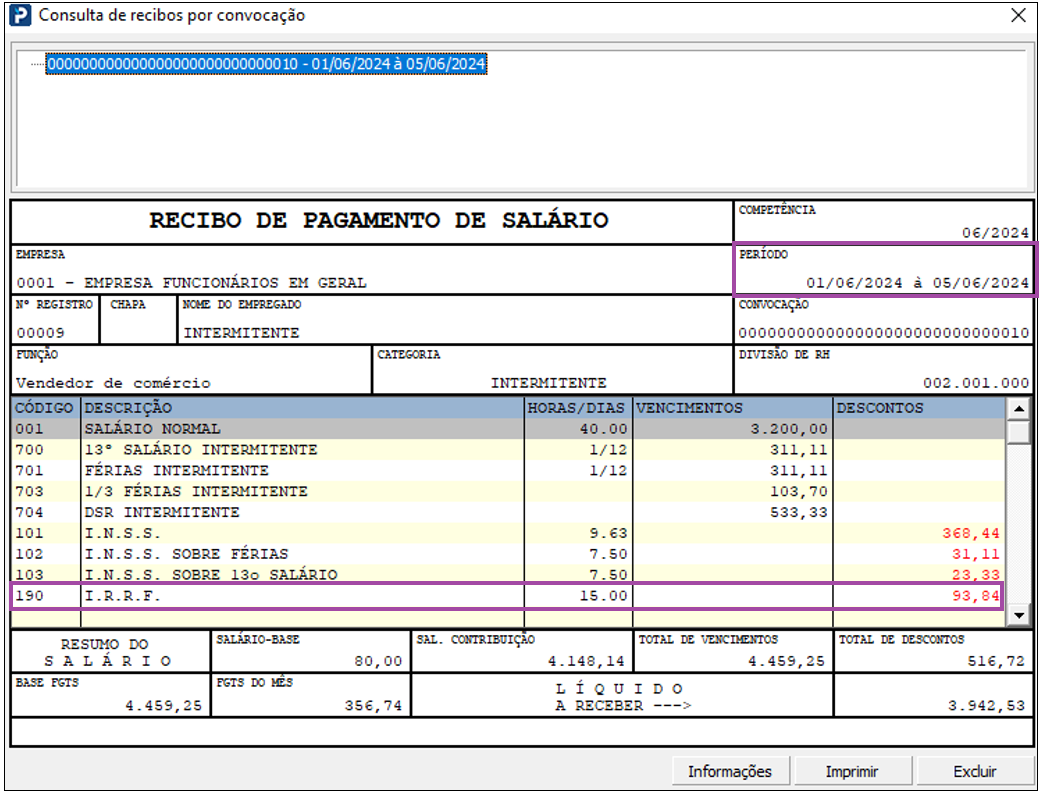Click the VENCIMENTOS column header
1042x795 pixels.
pyautogui.click(x=732, y=407)
